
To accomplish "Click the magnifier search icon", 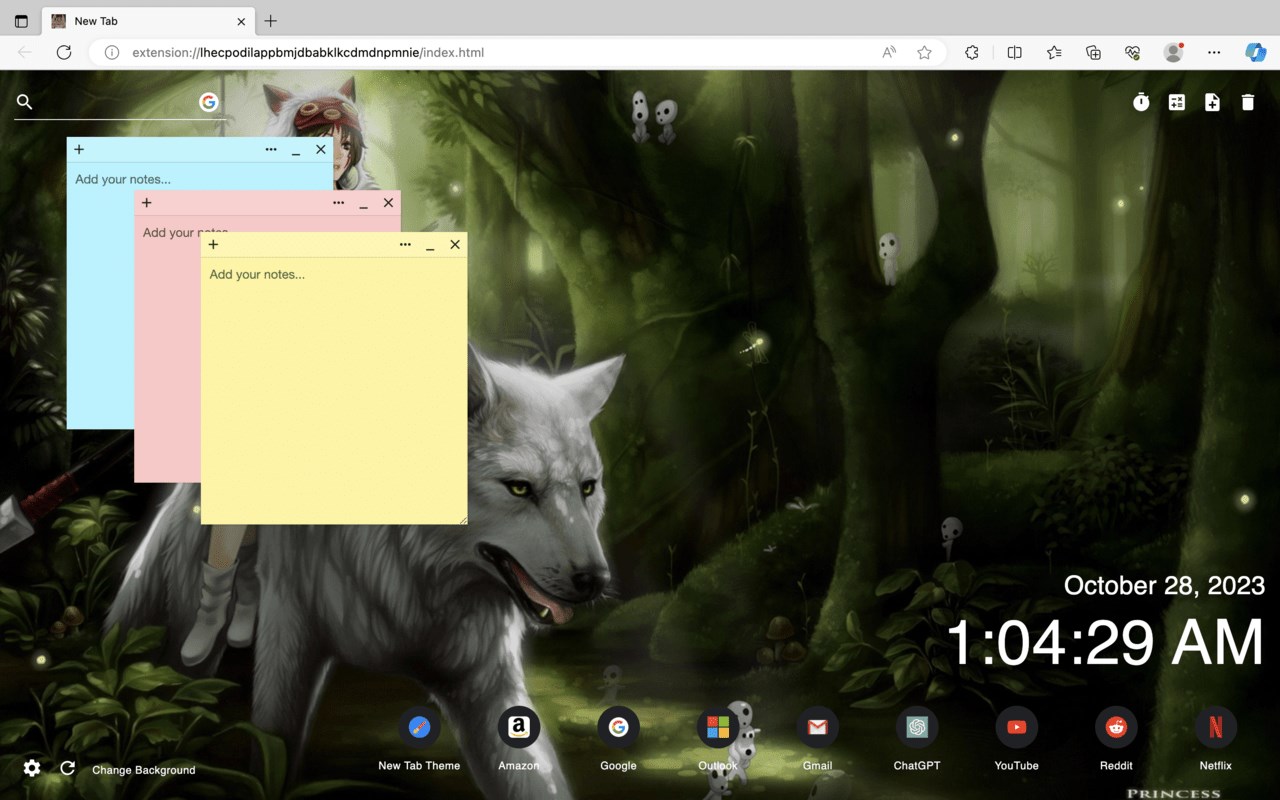I will tap(25, 102).
